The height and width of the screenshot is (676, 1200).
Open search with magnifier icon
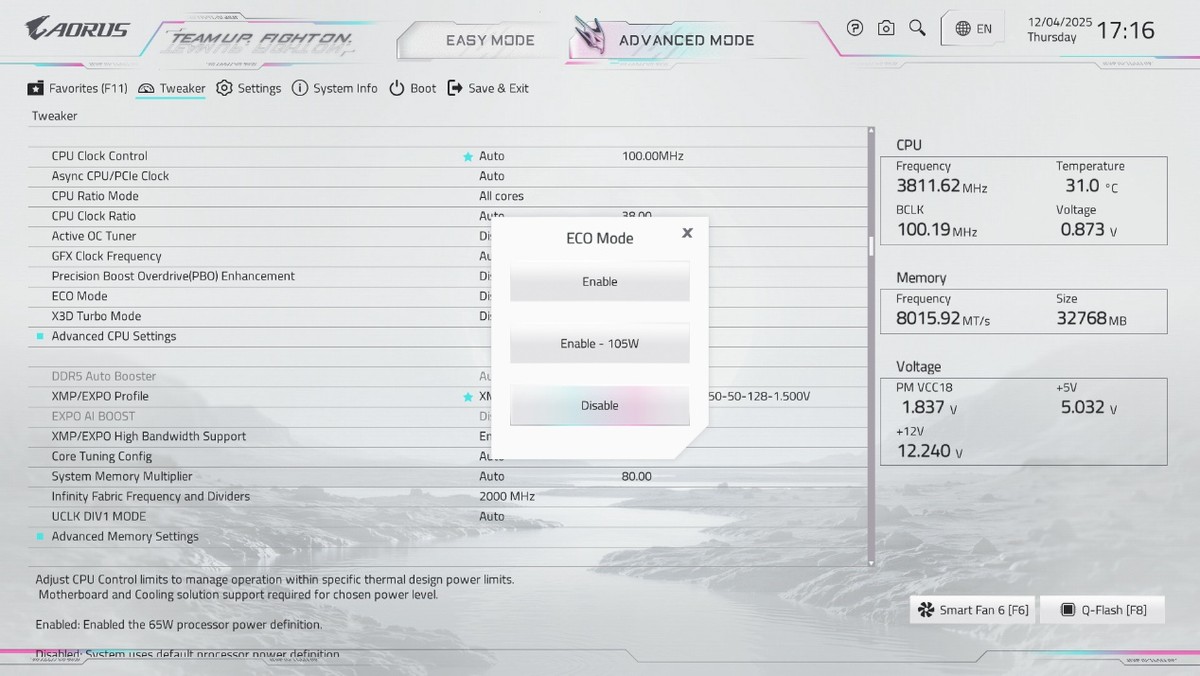(917, 28)
